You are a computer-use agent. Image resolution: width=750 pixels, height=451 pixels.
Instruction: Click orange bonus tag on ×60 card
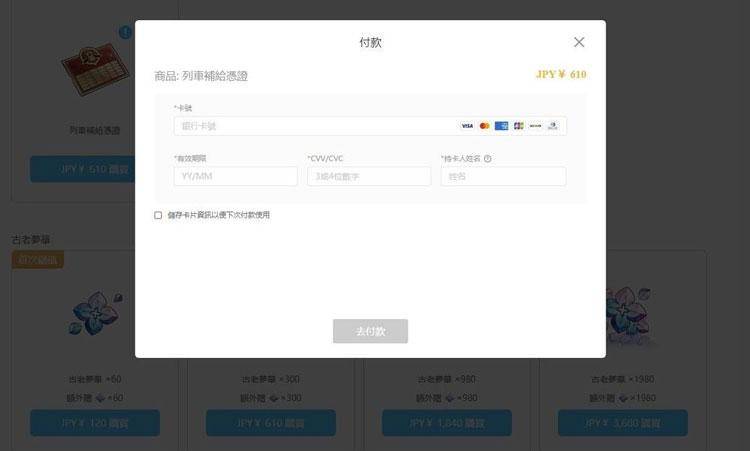pos(38,260)
